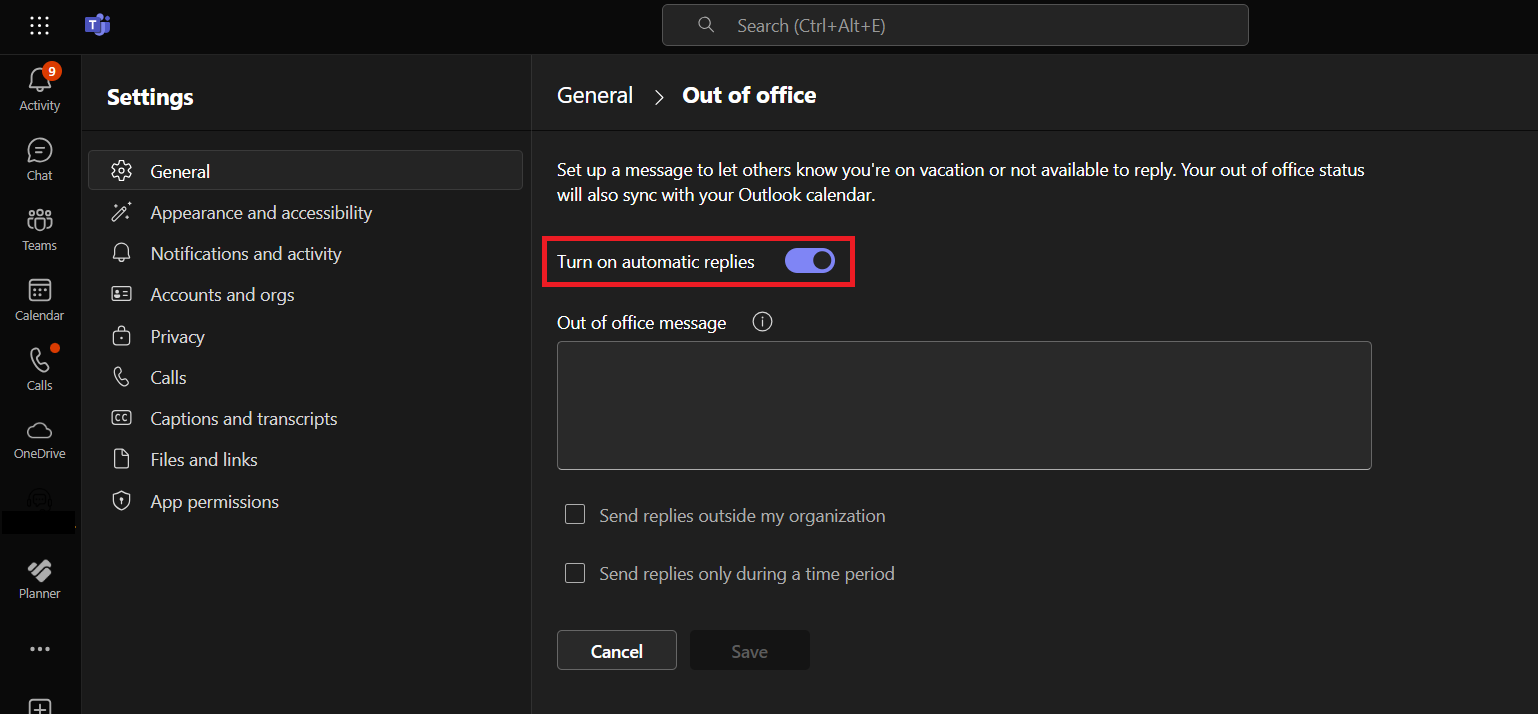Check Send replies outside my organization
The image size is (1538, 714).
tap(575, 515)
